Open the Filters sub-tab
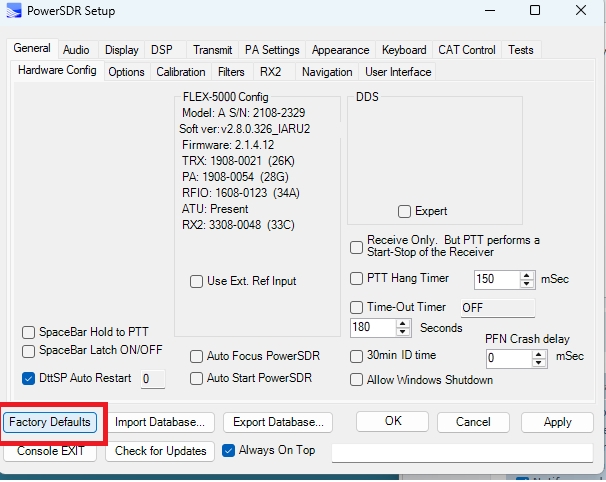The height and width of the screenshot is (482, 606). click(231, 72)
